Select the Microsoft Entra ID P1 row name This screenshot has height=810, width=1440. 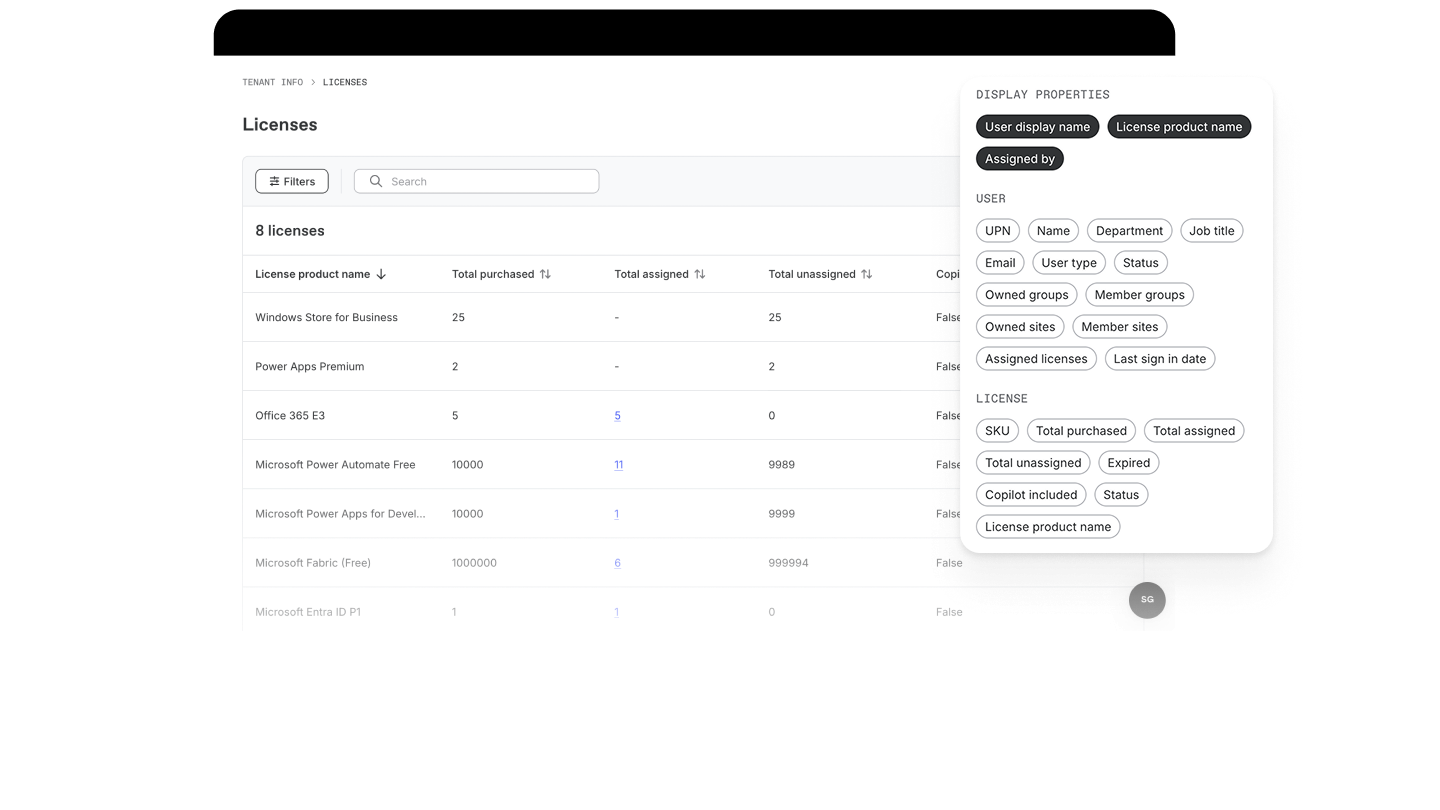click(x=308, y=612)
